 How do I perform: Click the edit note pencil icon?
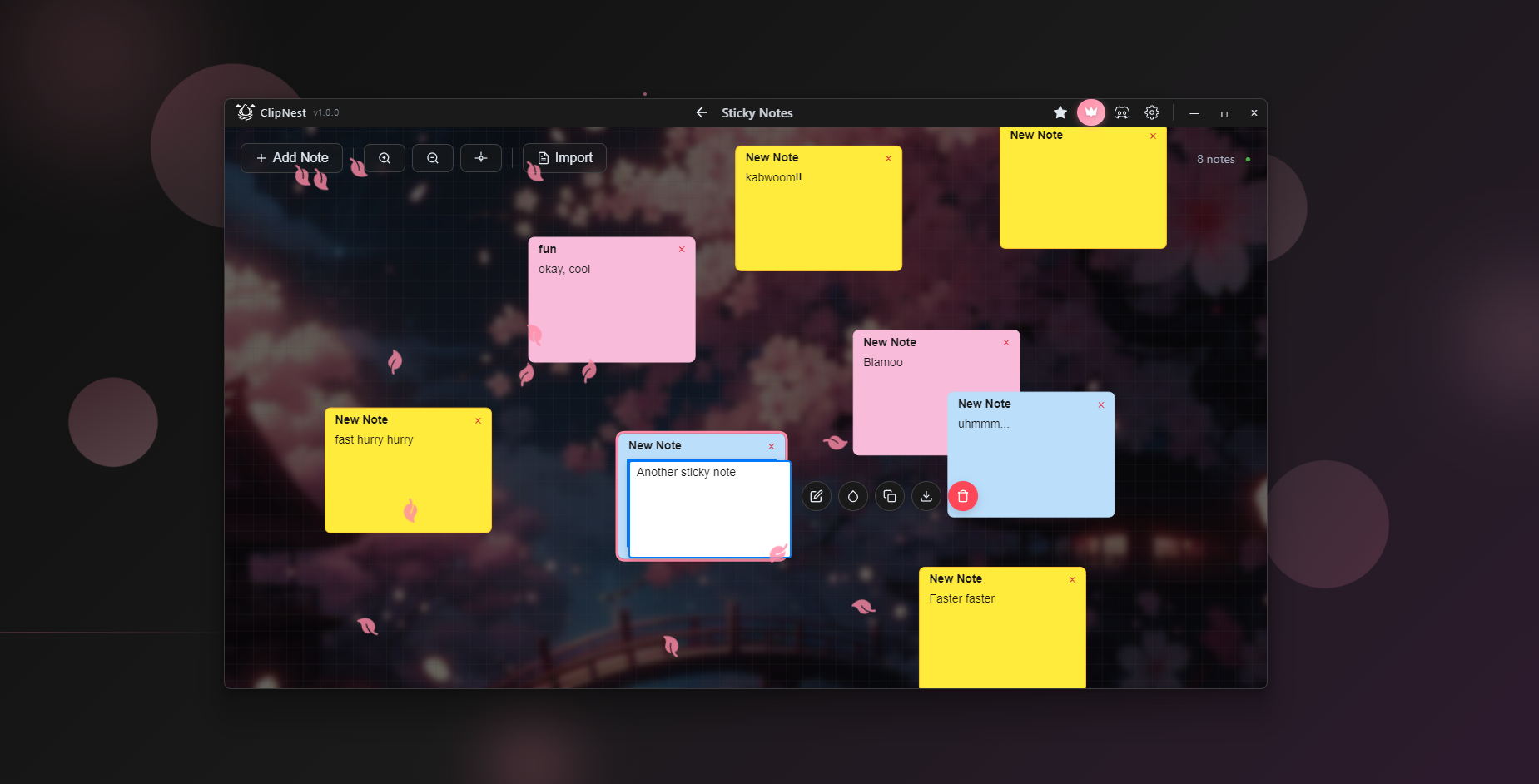pyautogui.click(x=816, y=496)
